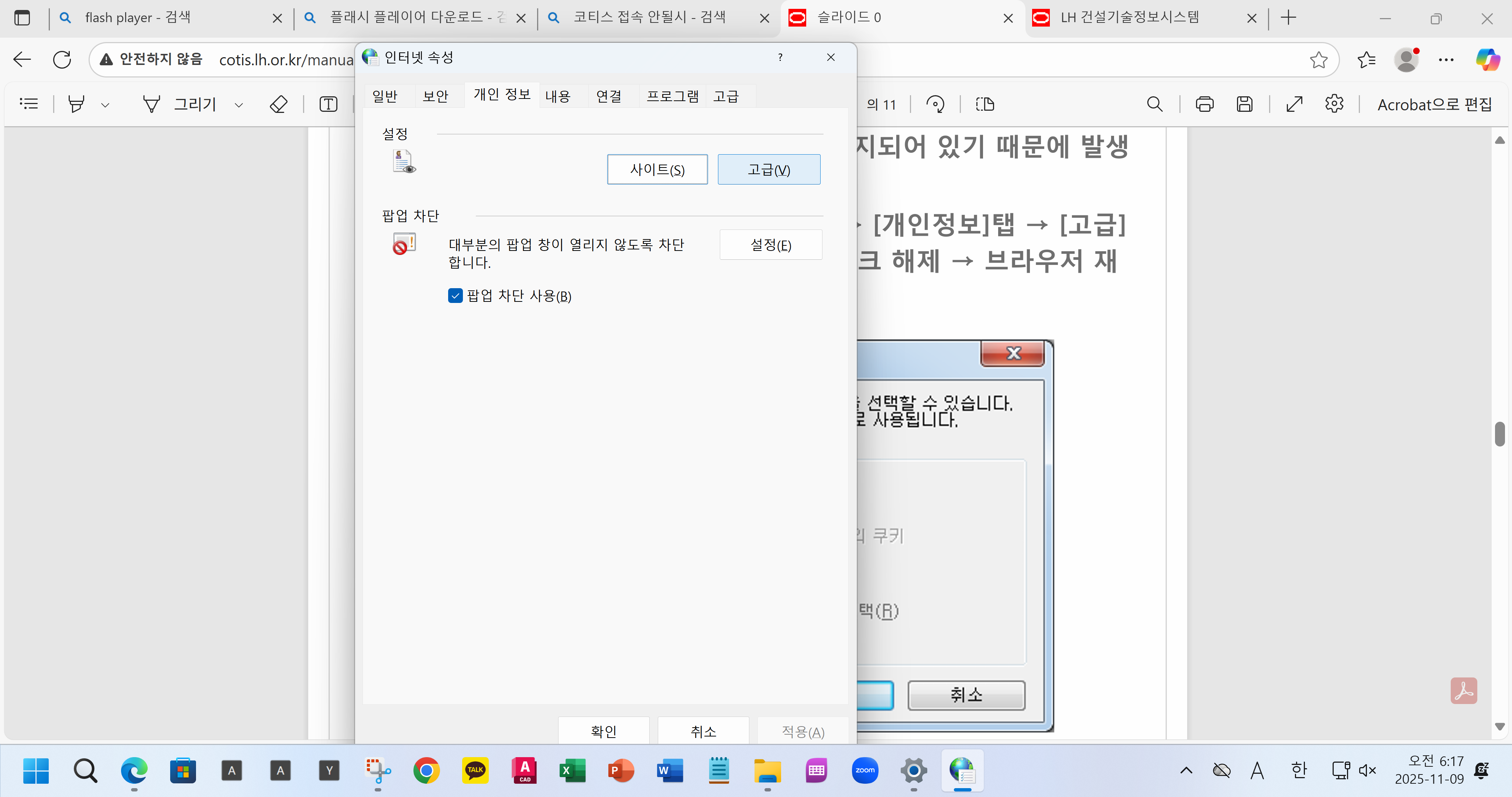This screenshot has width=1512, height=797.
Task: Uncheck the 팝업 차단 사용 checkbox
Action: (x=456, y=296)
